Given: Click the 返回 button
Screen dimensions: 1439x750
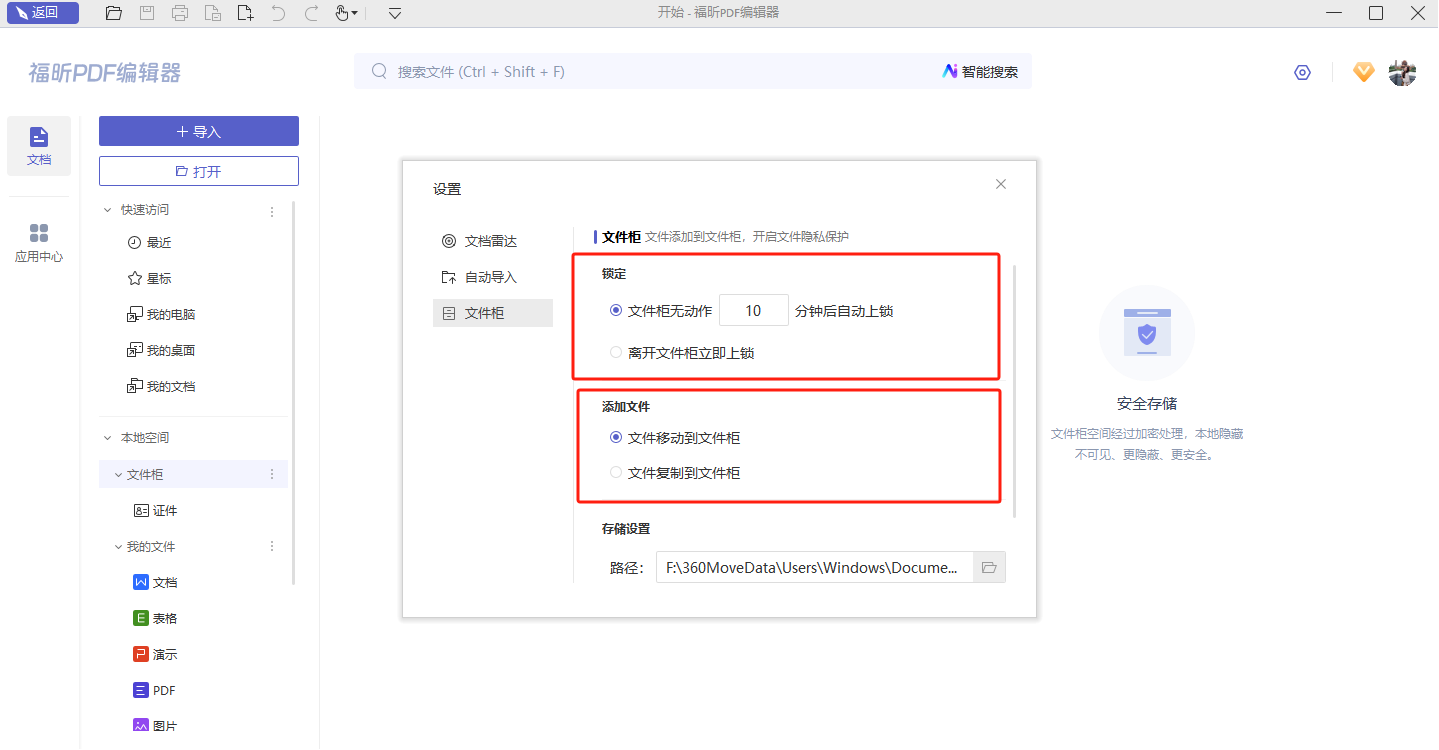Looking at the screenshot, I should click(x=43, y=13).
